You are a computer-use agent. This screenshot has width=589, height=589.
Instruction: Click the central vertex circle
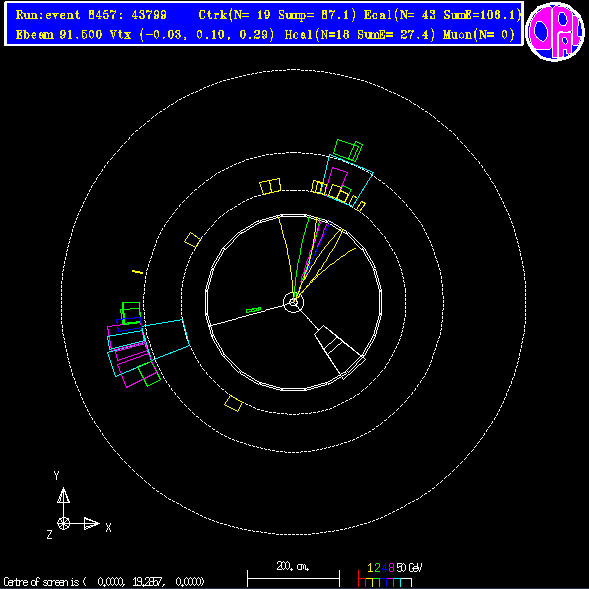pyautogui.click(x=293, y=302)
